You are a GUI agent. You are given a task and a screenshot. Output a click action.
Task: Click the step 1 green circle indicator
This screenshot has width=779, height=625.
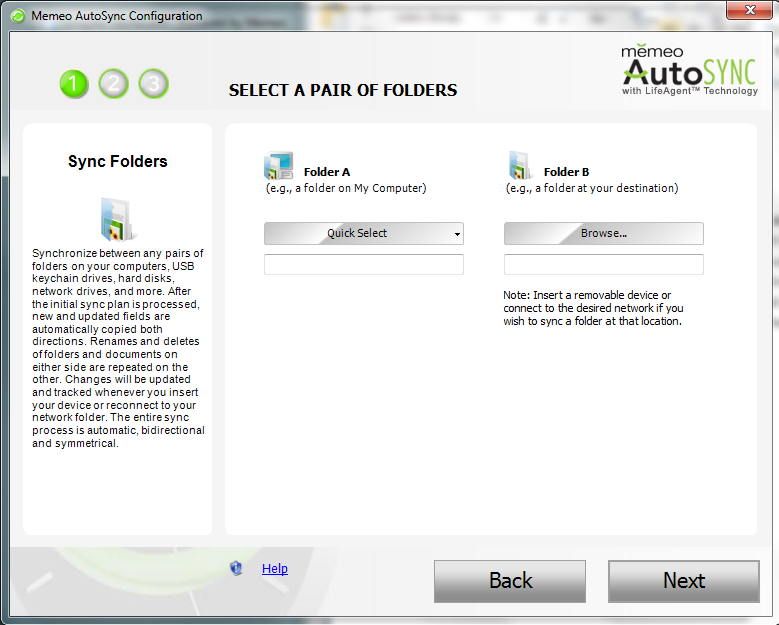(74, 84)
